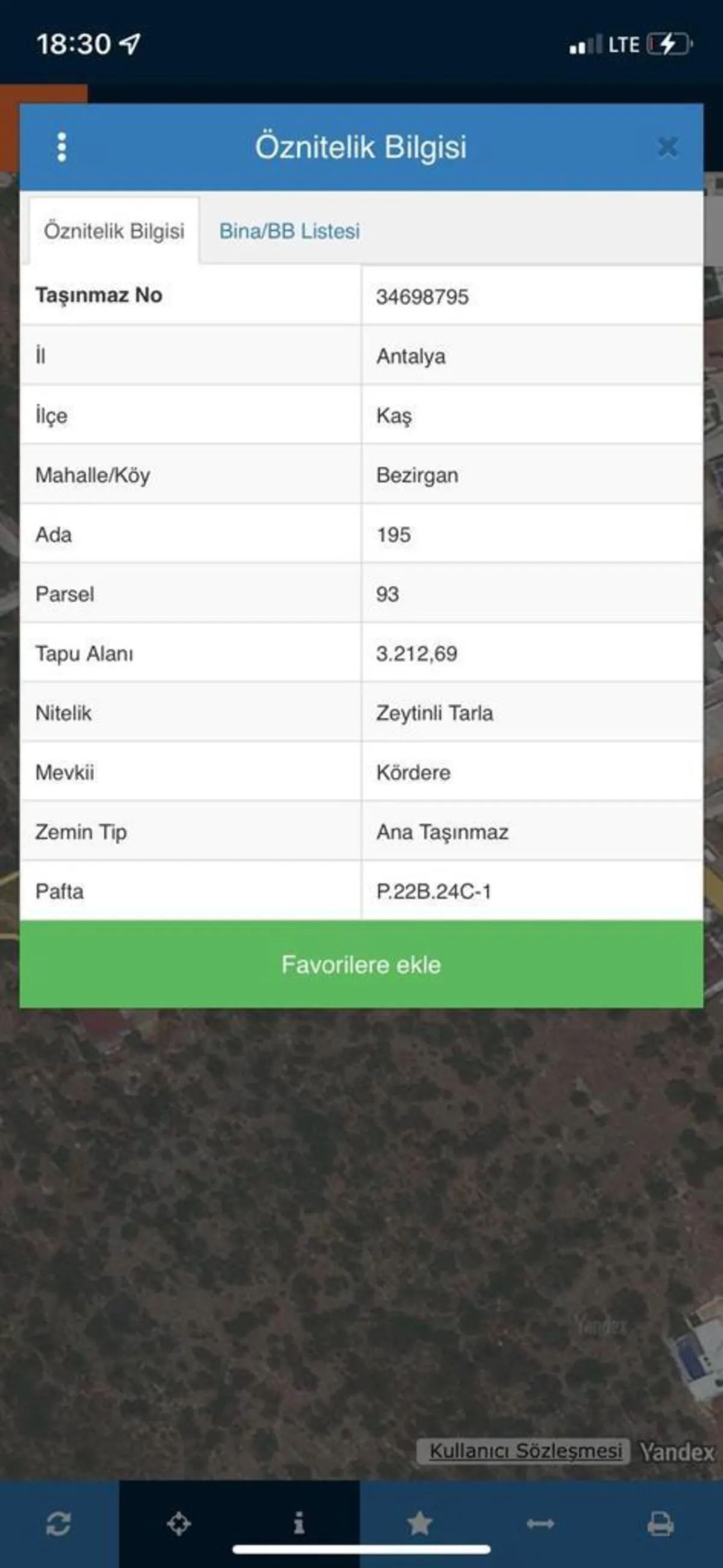Tap the info icon in bottom bar
The width and height of the screenshot is (723, 1568).
(299, 1523)
